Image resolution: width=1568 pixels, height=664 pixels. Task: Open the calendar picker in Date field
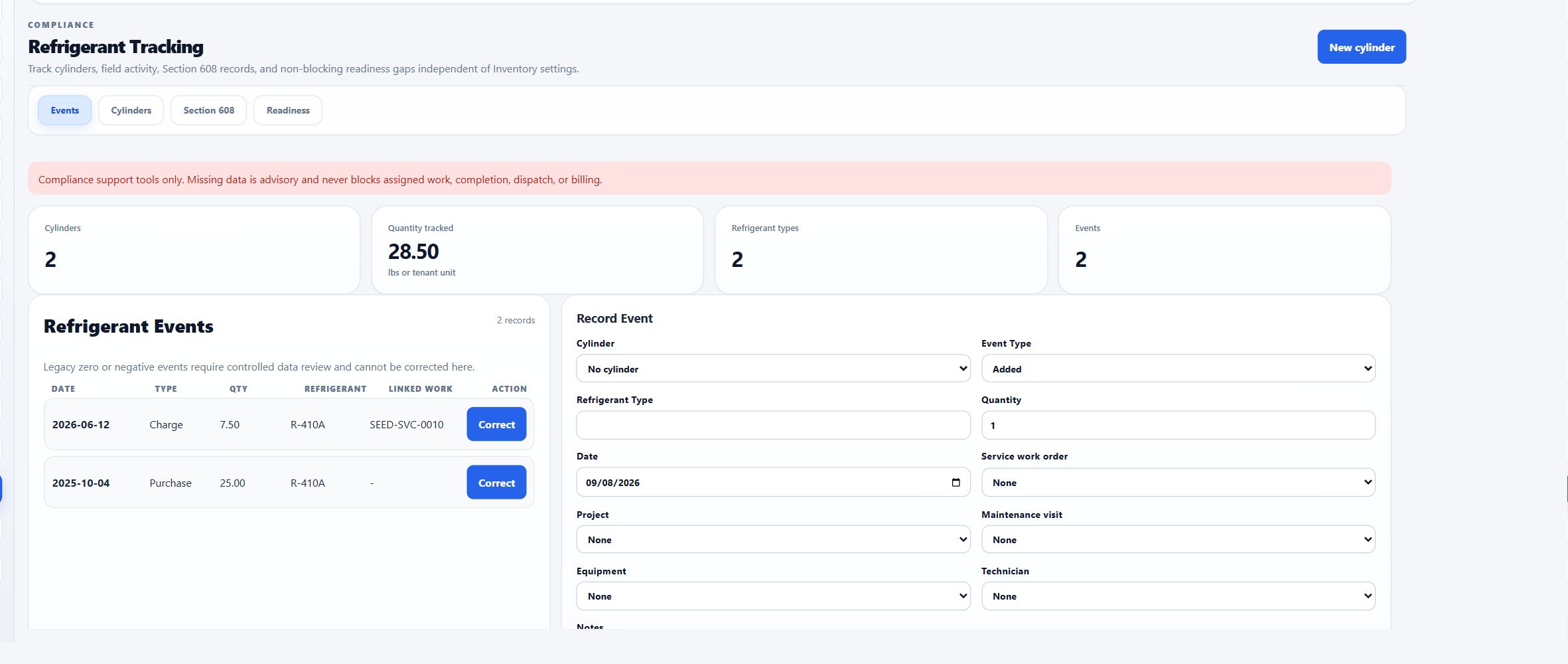tap(956, 483)
